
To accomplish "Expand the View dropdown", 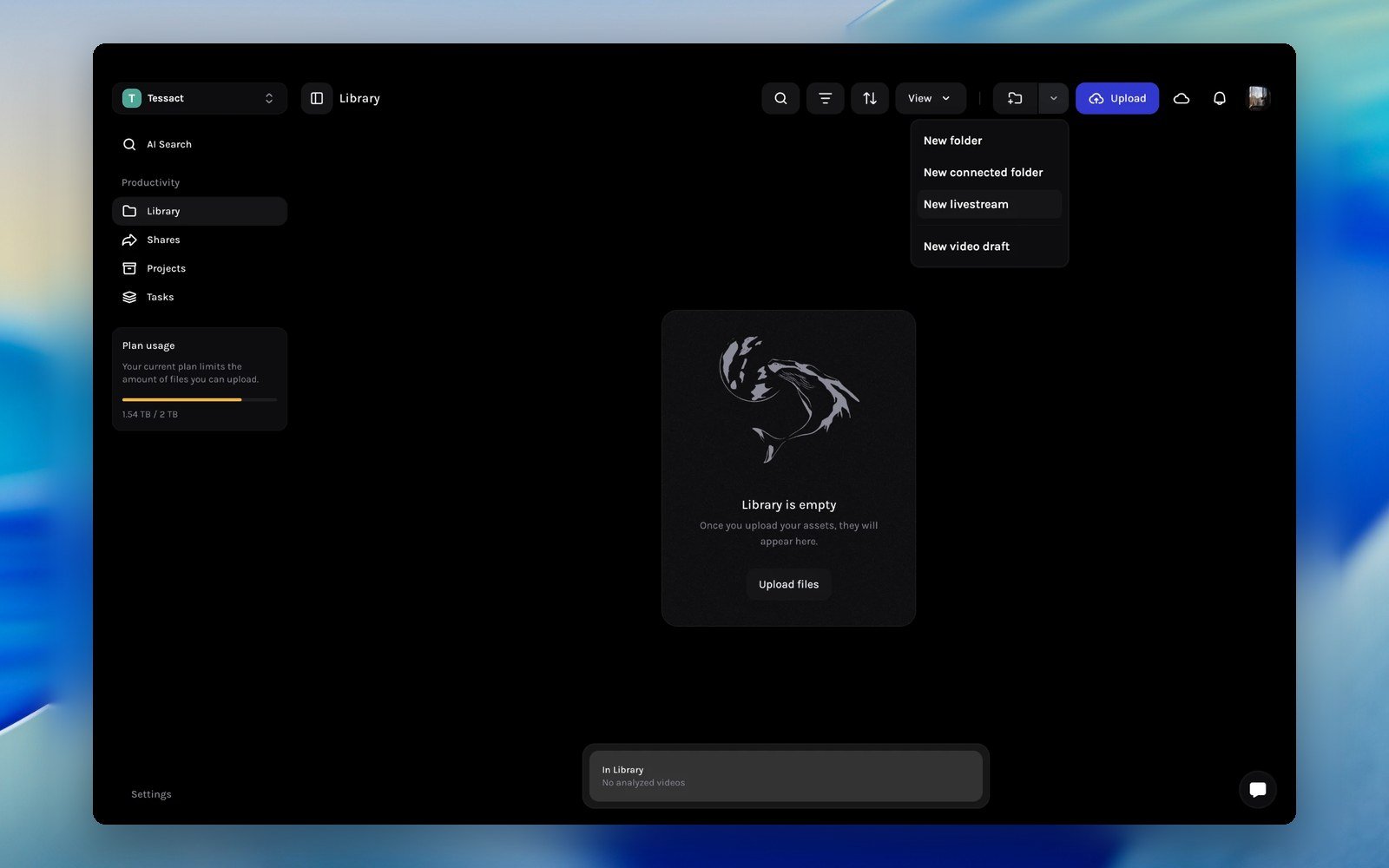I will [930, 98].
